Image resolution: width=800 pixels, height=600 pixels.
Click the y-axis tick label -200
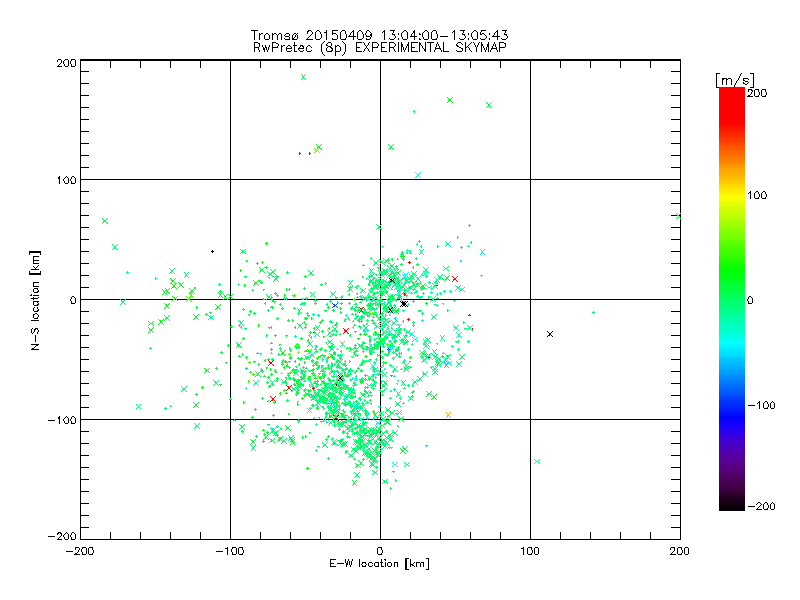click(x=62, y=536)
